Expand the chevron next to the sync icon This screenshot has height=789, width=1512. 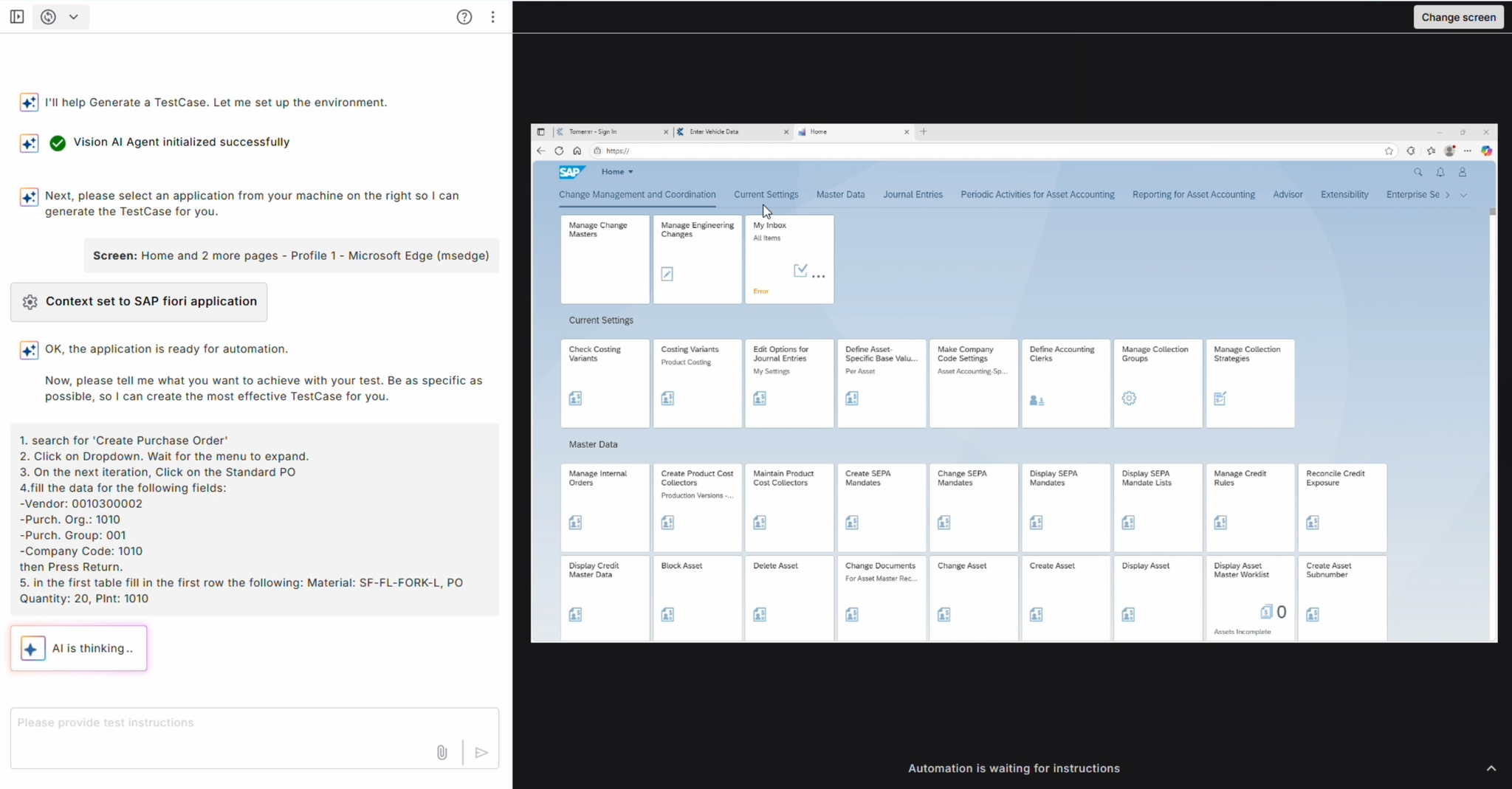click(x=75, y=16)
